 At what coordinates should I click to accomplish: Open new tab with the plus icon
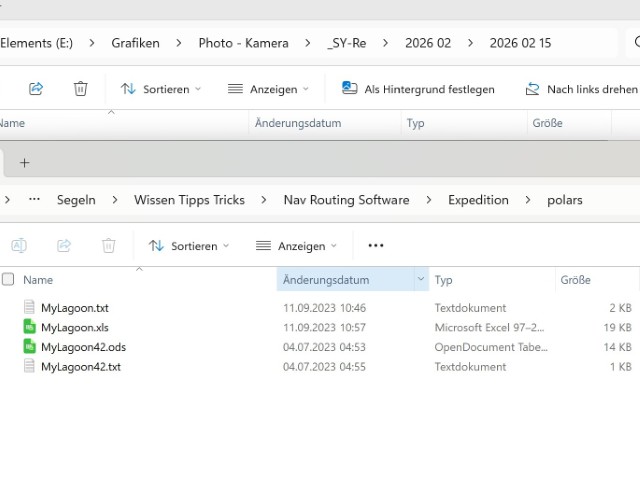[x=25, y=162]
